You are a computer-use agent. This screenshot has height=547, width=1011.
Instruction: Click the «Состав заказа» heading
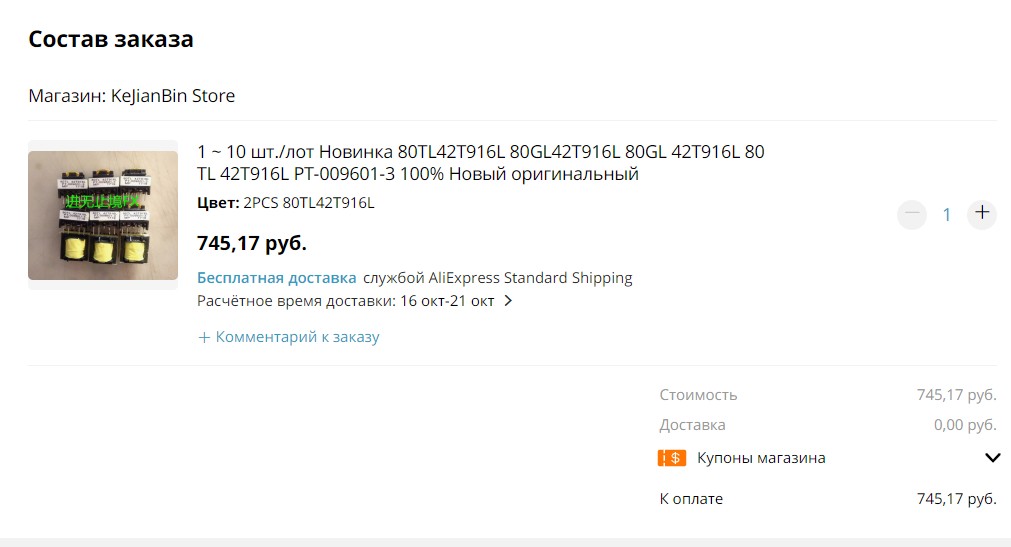coord(111,39)
